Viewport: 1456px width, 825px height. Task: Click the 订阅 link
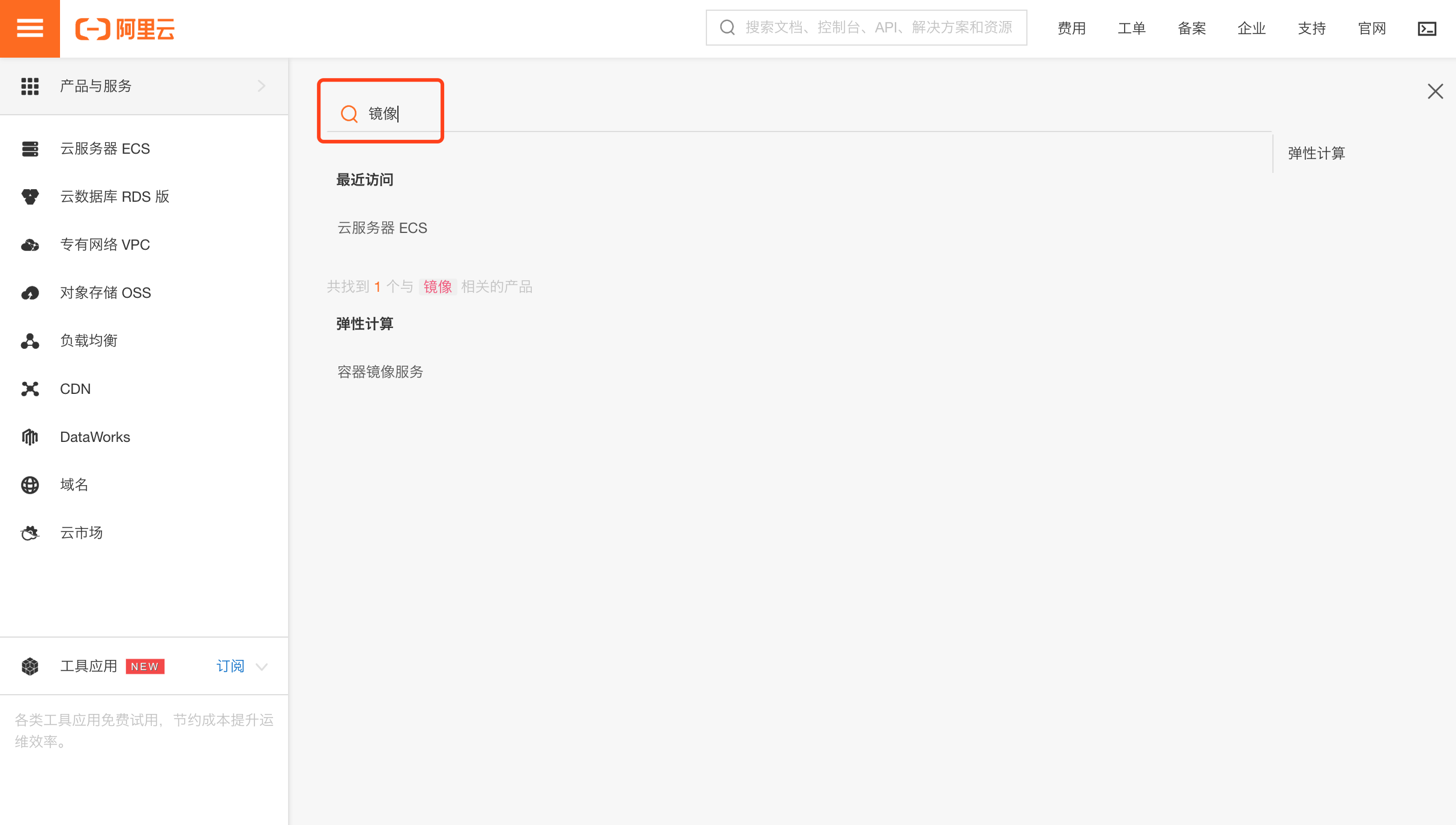230,666
